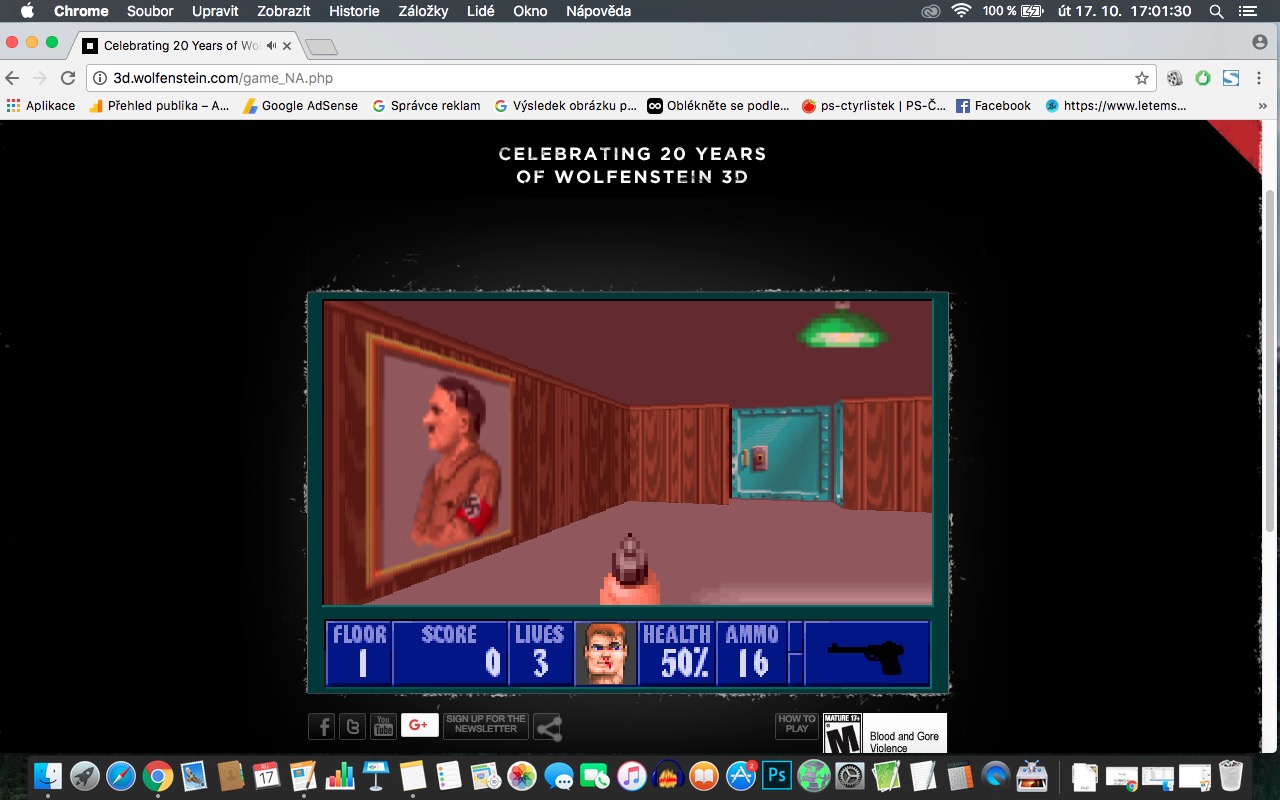Open the Trash in the Dock
1280x800 pixels.
(1231, 776)
